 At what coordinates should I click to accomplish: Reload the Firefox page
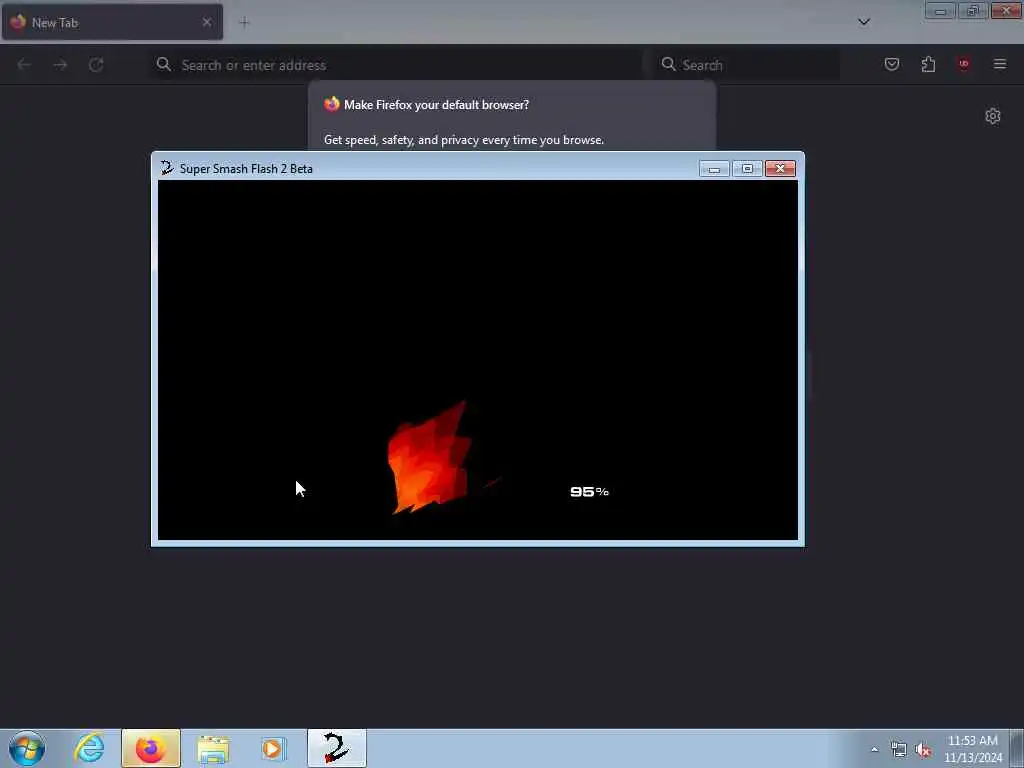pyautogui.click(x=96, y=65)
